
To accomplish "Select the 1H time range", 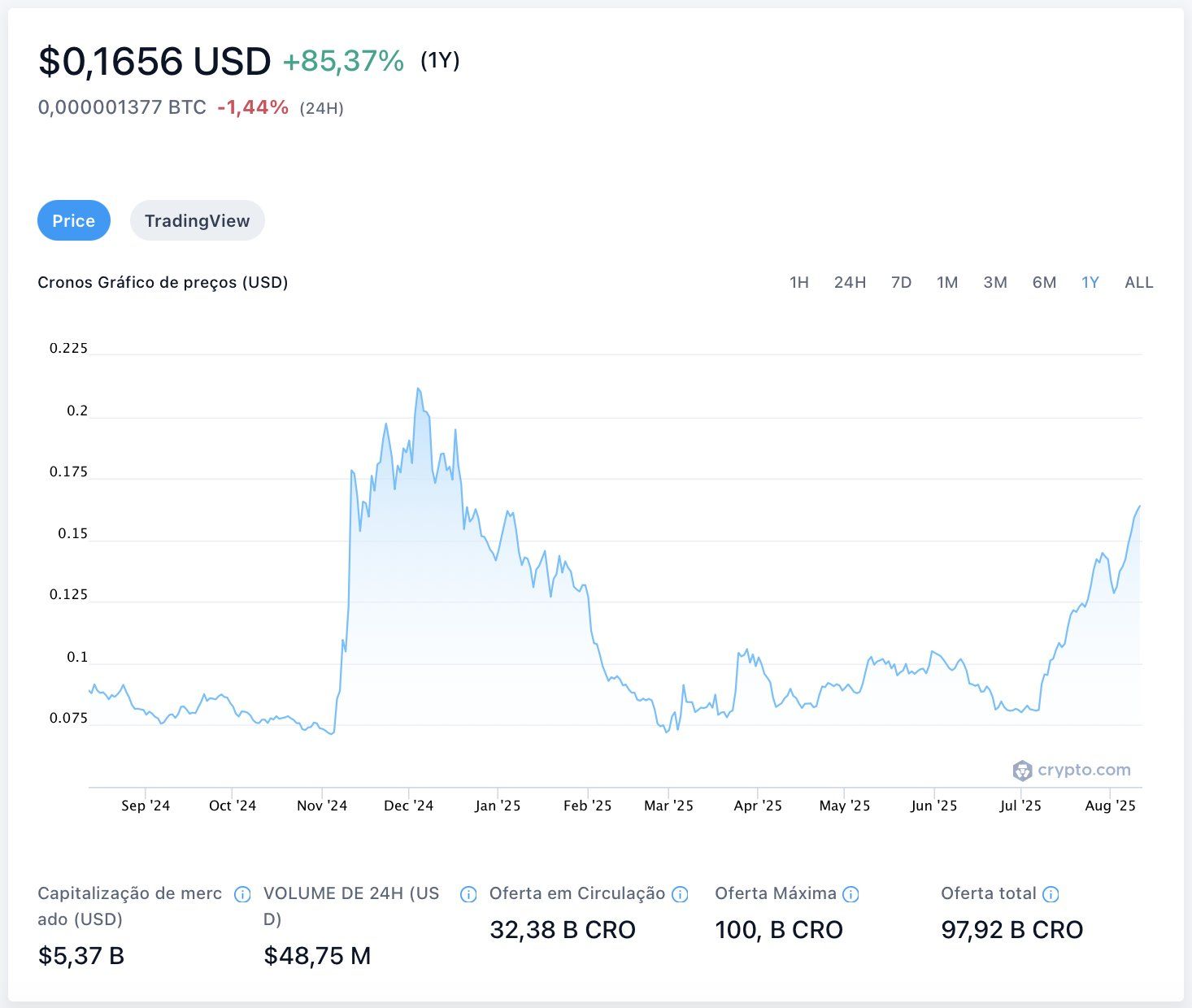I will point(798,282).
